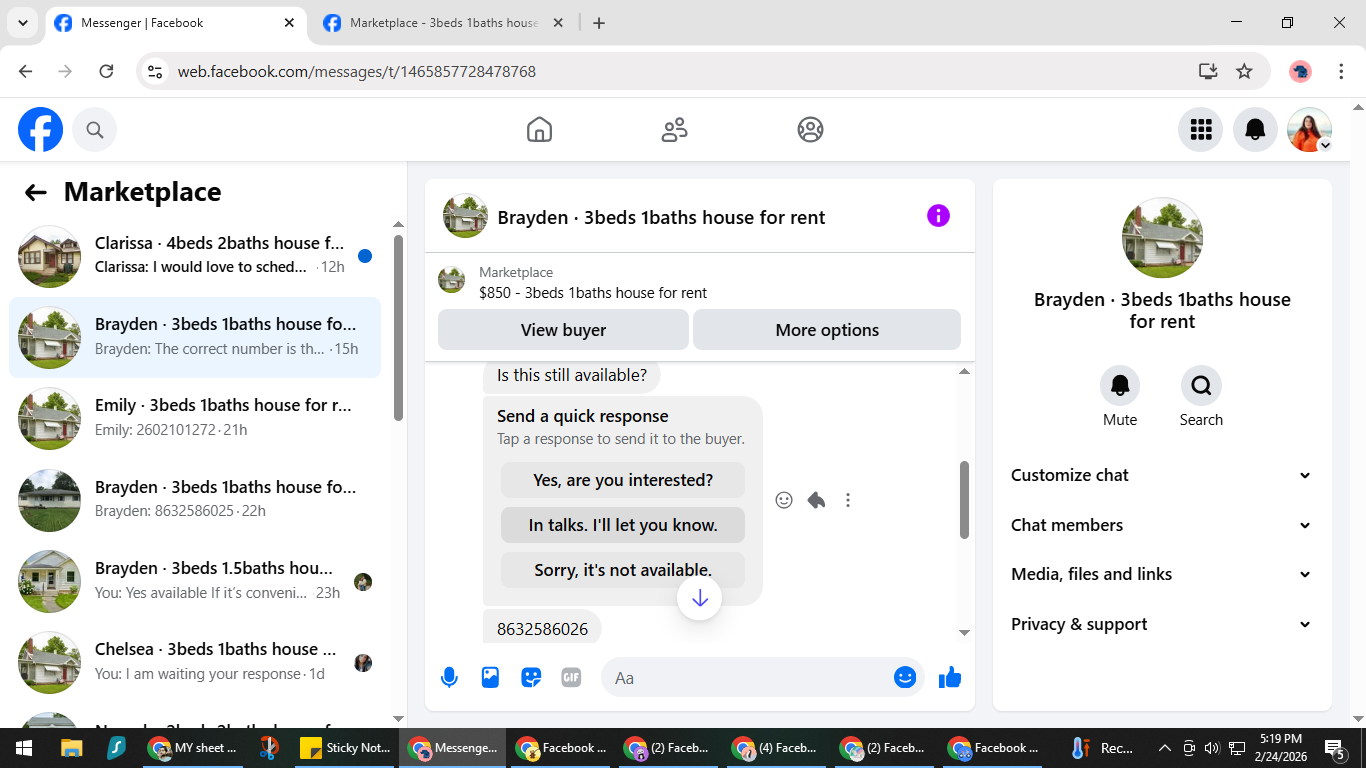Viewport: 1366px width, 768px height.
Task: Open the account profile picture menu
Action: tap(1309, 130)
